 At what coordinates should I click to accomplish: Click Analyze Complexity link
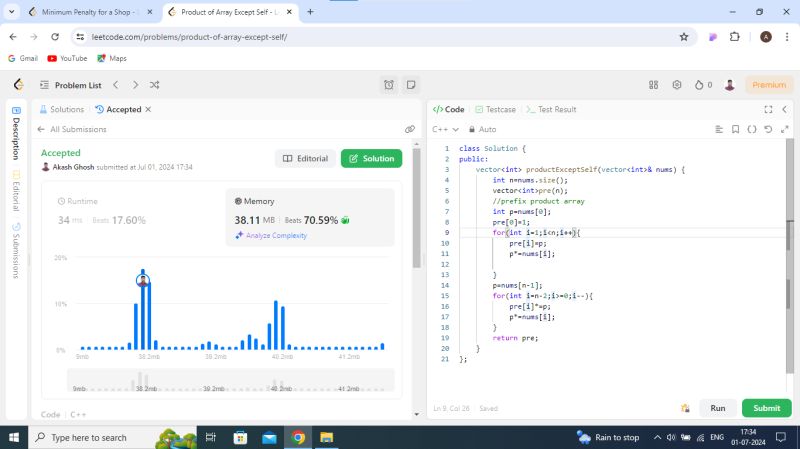click(x=271, y=235)
